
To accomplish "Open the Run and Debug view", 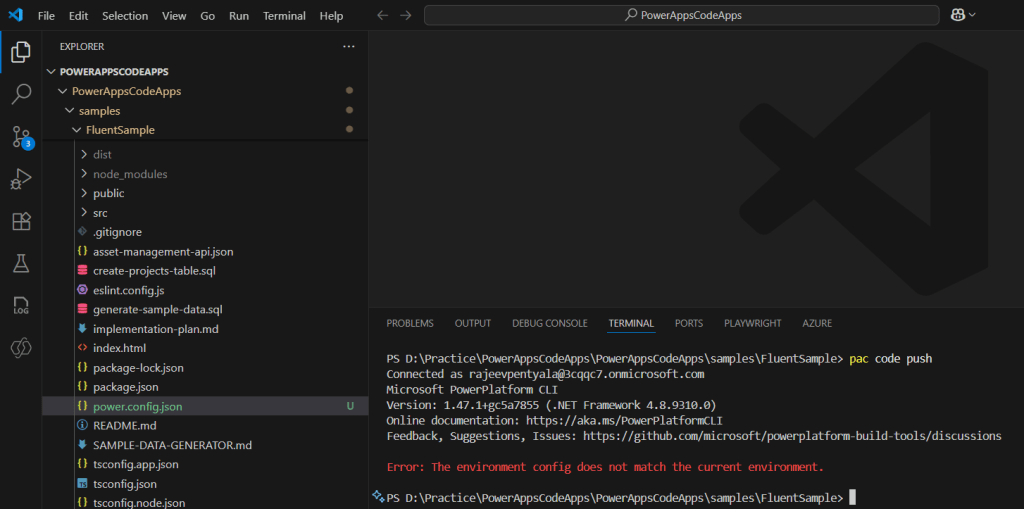I will point(20,180).
